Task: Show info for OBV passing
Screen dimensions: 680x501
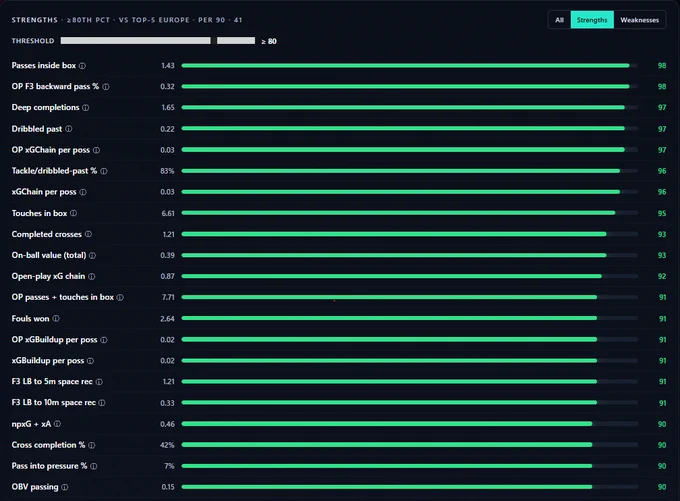Action: tap(65, 487)
